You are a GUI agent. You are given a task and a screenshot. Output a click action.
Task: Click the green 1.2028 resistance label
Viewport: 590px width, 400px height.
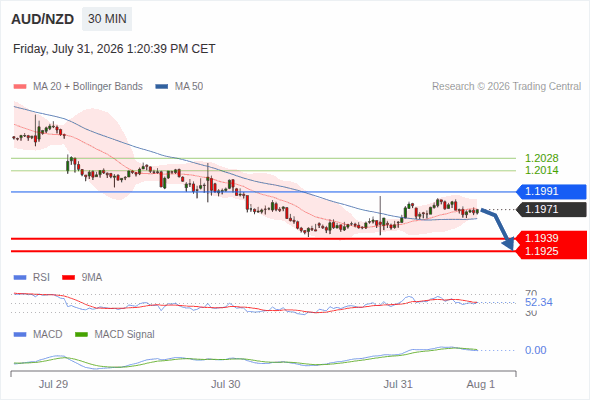coord(541,158)
